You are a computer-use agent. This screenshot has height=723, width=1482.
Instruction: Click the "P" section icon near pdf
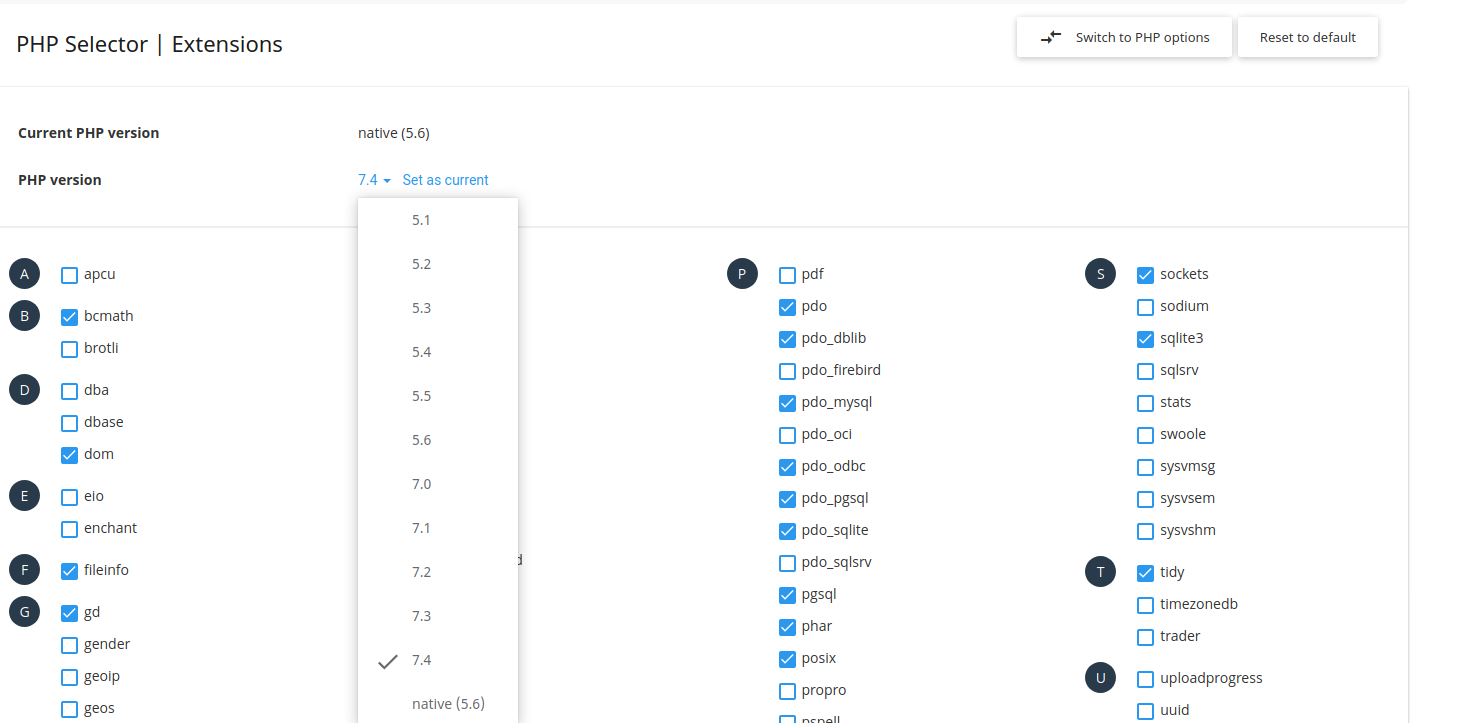pyautogui.click(x=742, y=273)
